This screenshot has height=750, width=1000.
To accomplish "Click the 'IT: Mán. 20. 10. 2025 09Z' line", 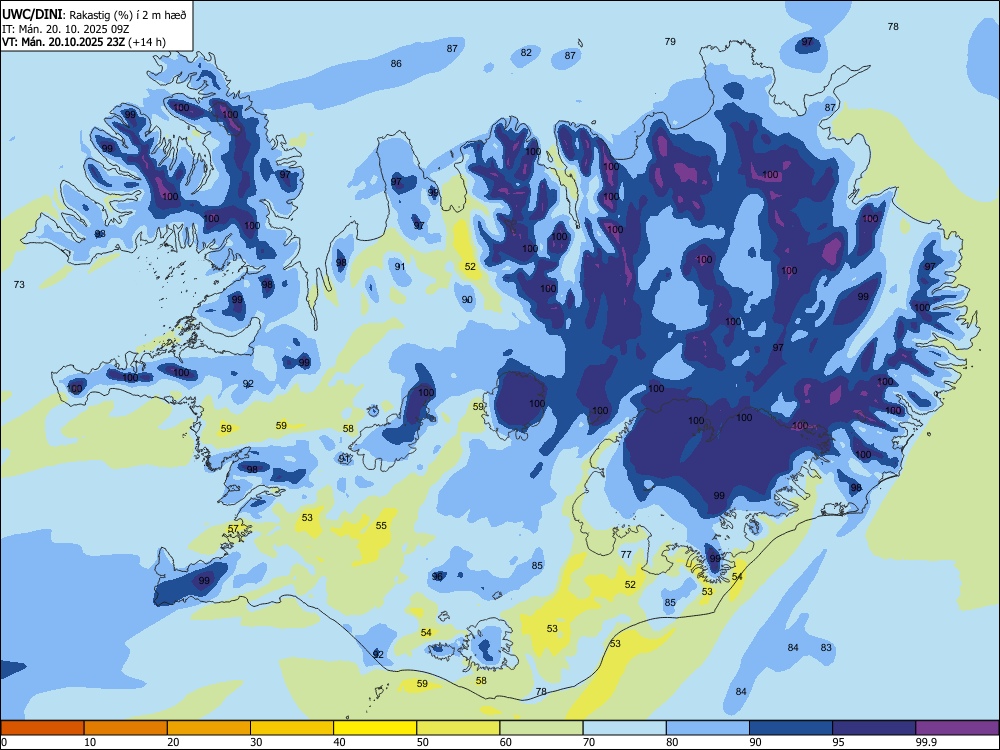I will [x=66, y=29].
